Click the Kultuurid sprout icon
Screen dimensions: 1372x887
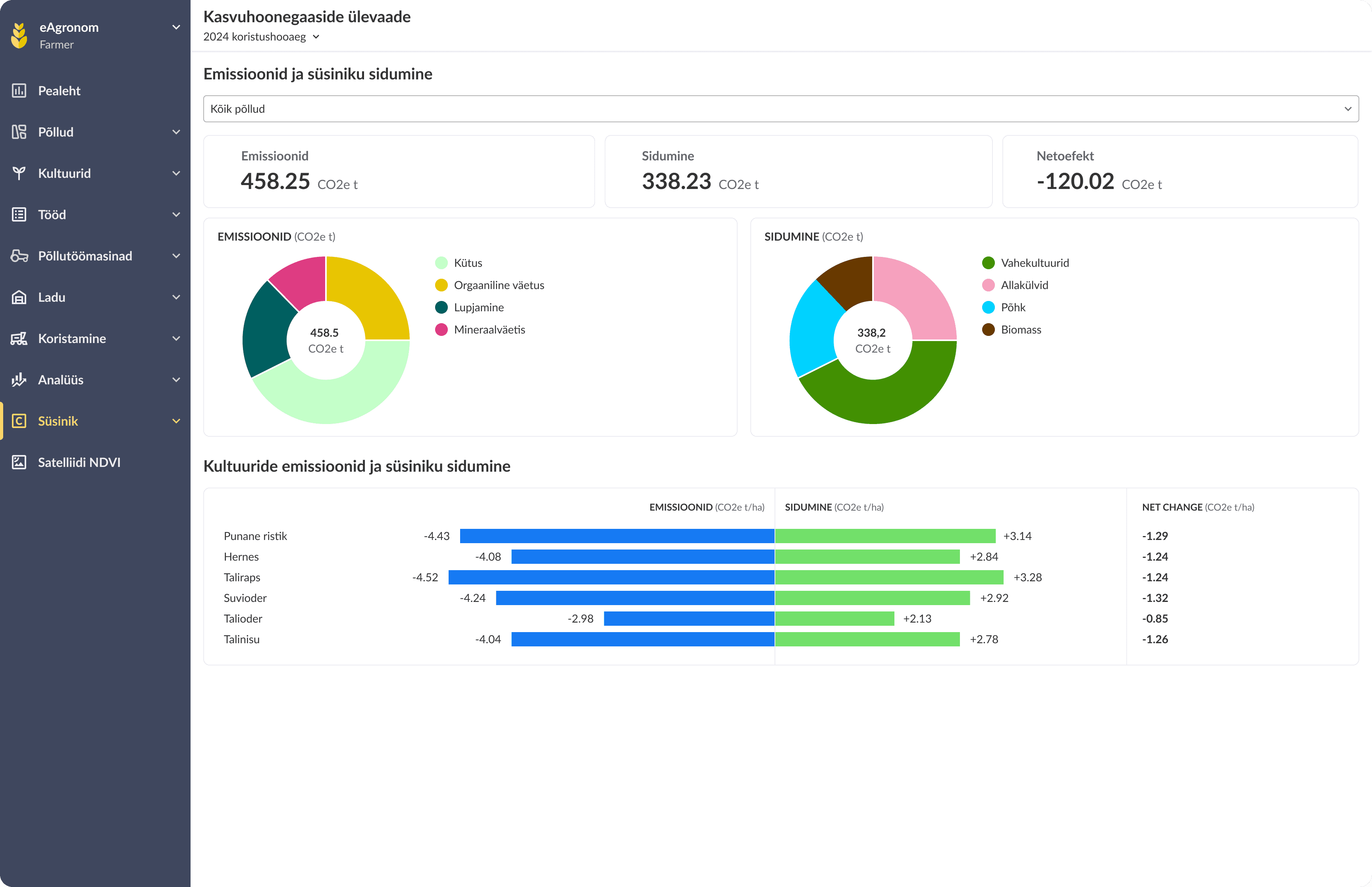(19, 174)
